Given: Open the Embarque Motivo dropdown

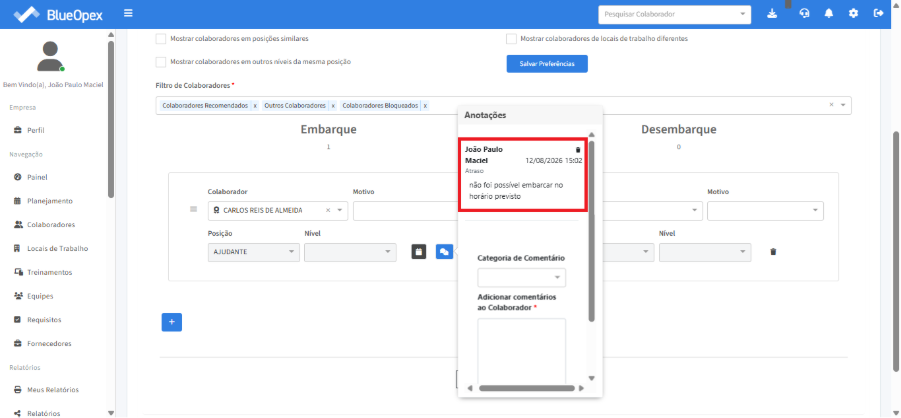Looking at the screenshot, I should pos(405,210).
